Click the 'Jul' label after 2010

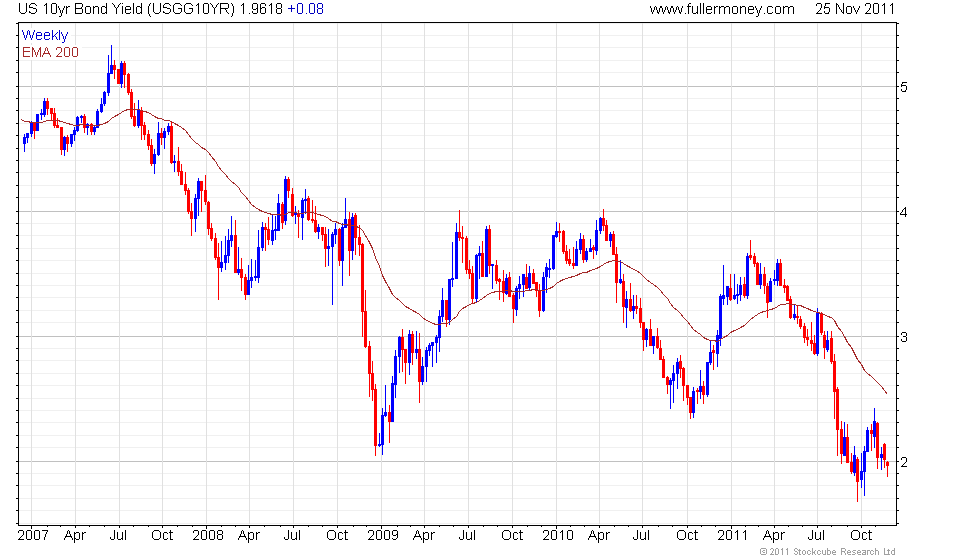642,535
